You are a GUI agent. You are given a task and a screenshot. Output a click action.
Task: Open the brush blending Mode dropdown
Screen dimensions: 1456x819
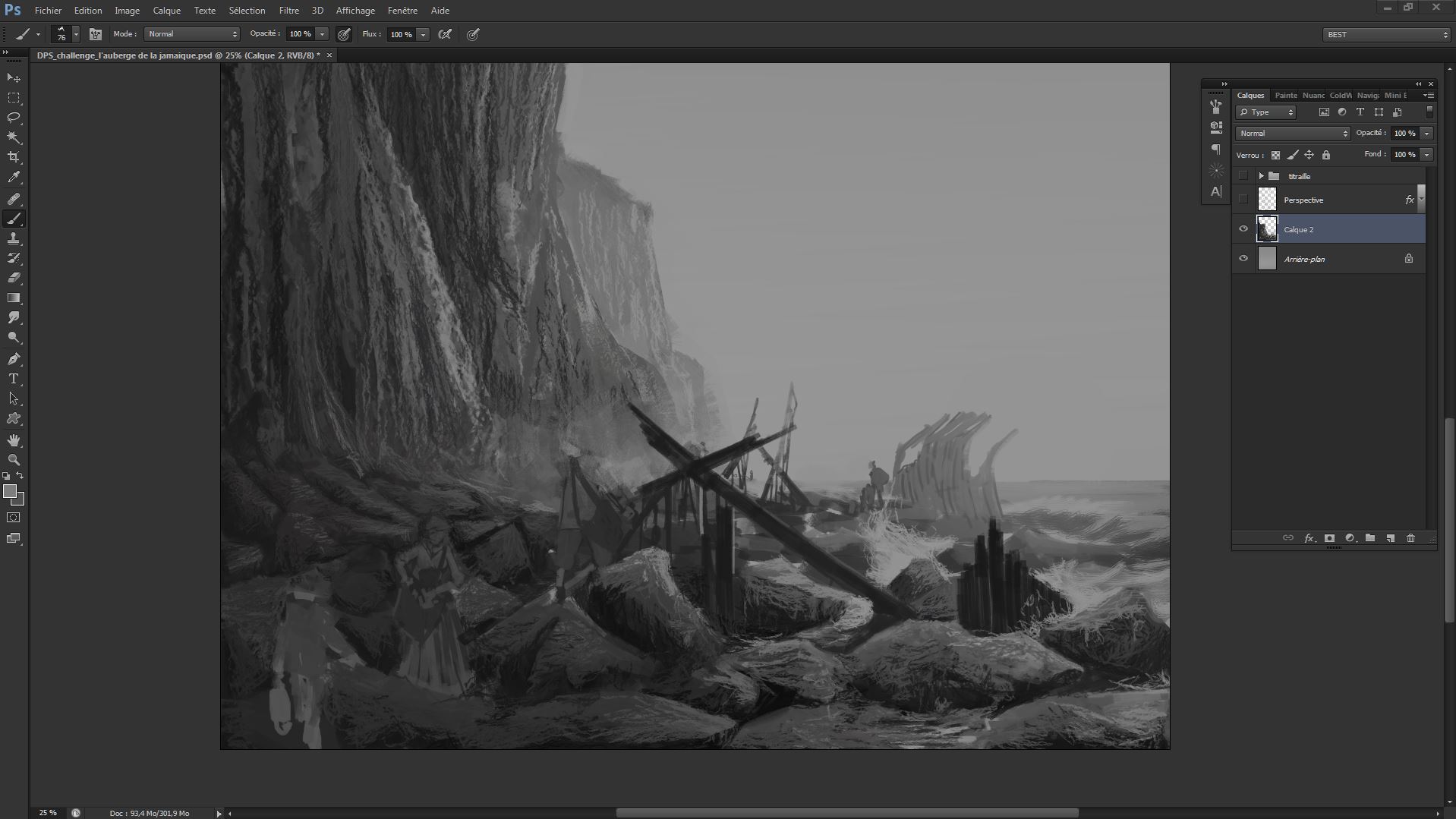[x=192, y=34]
